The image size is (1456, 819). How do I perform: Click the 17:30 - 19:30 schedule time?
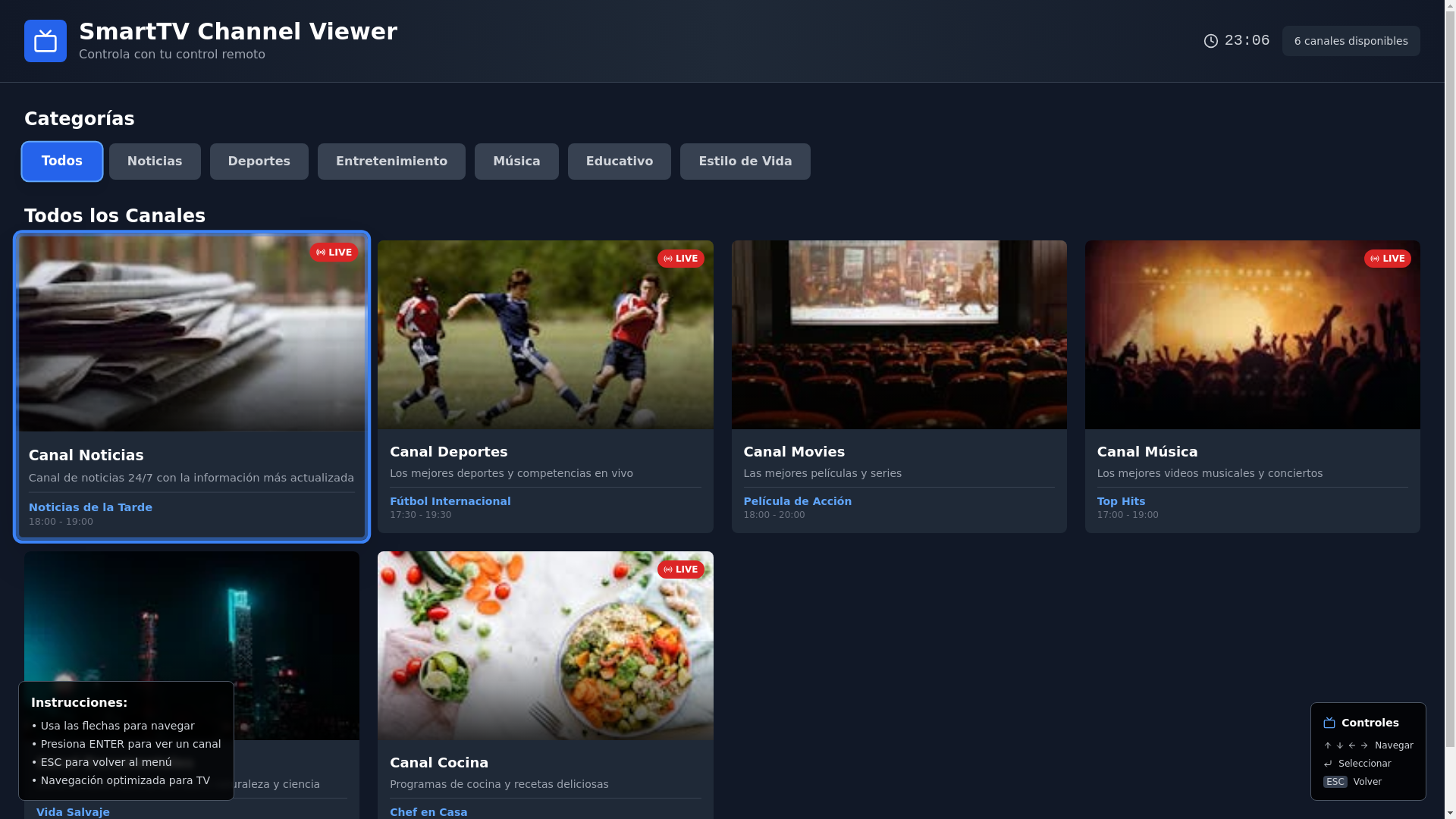[x=420, y=515]
